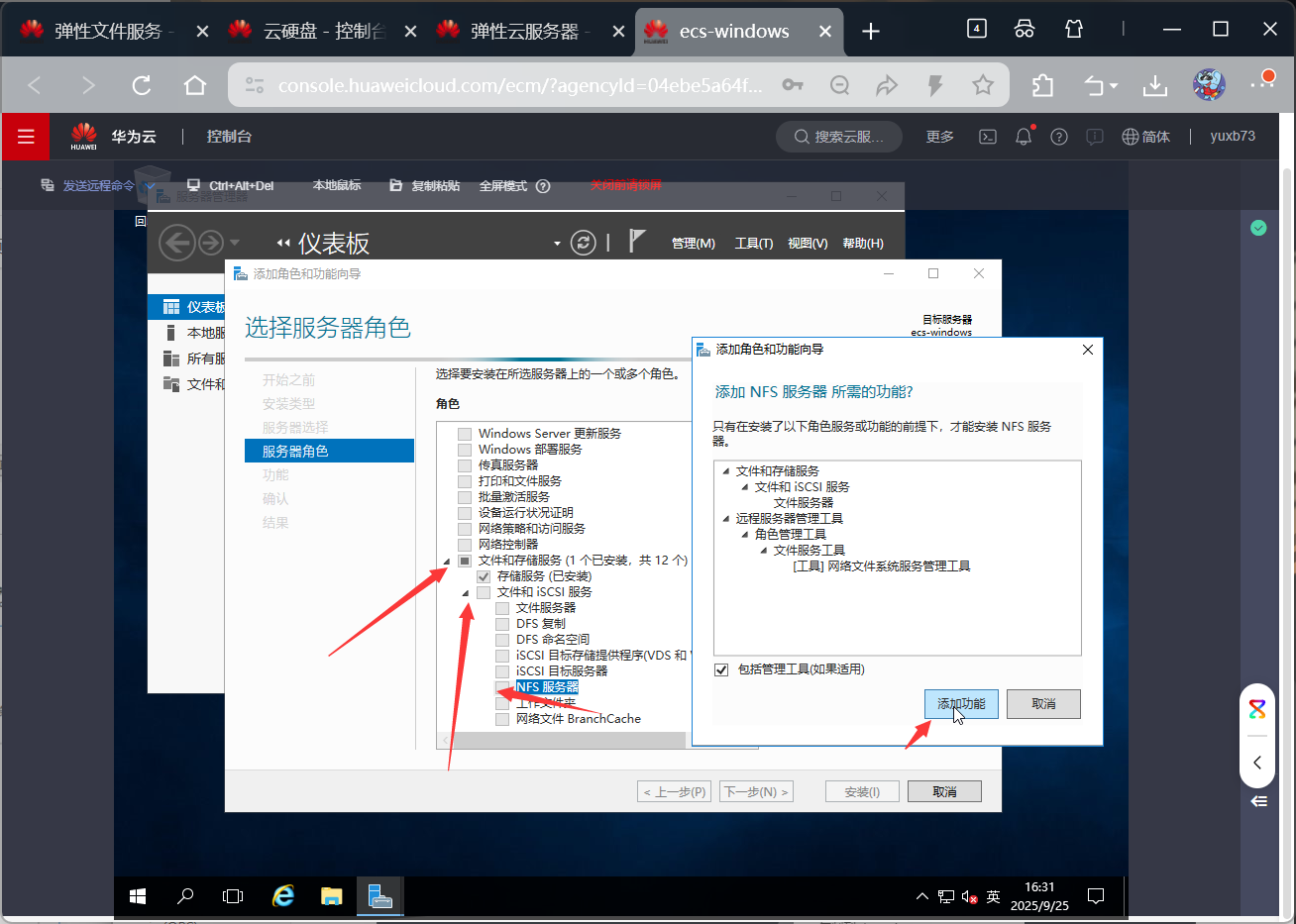Image resolution: width=1296 pixels, height=924 pixels.
Task: Open the 管理(M) menu
Action: pyautogui.click(x=693, y=244)
